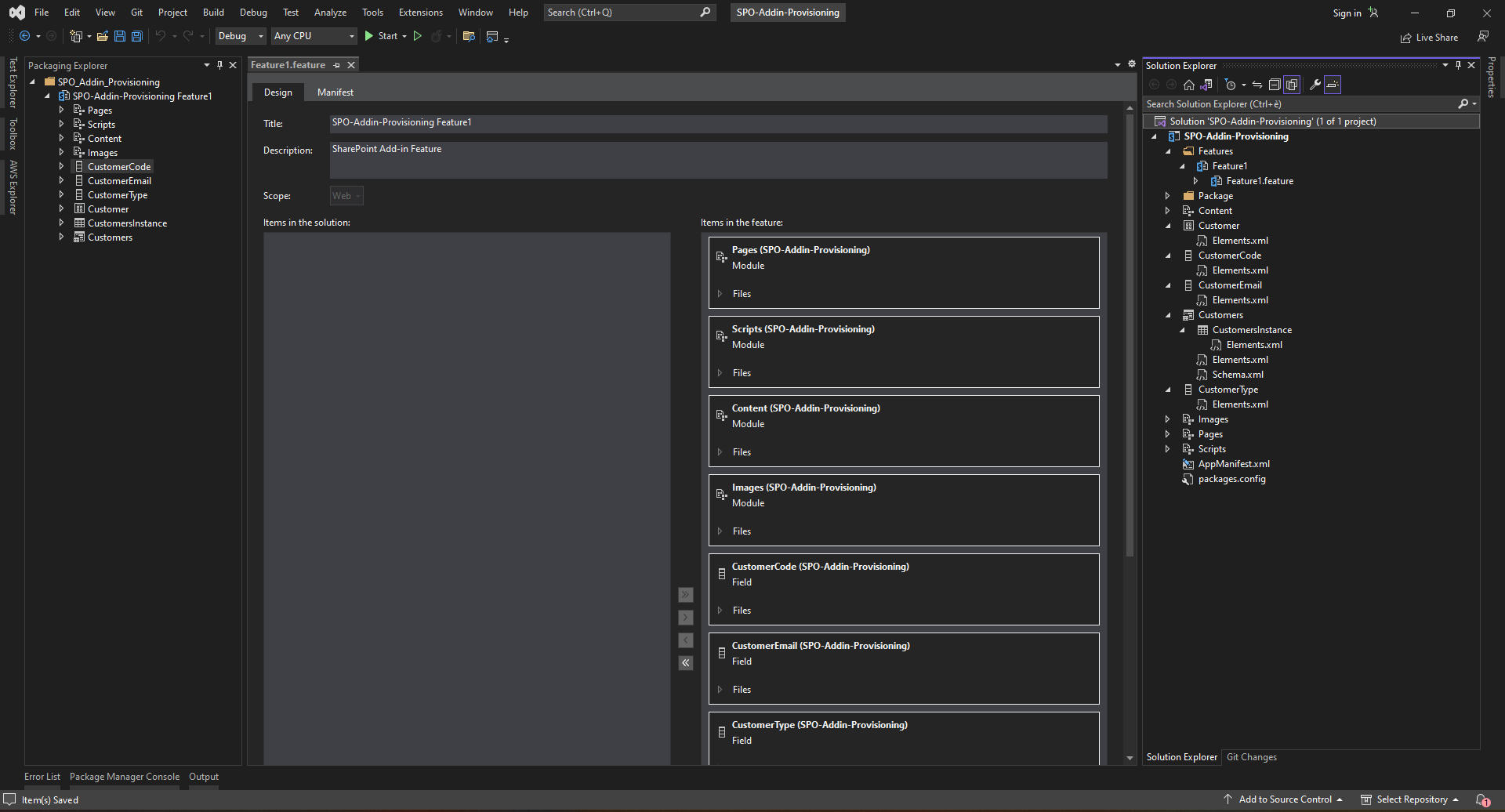Viewport: 1505px width, 812px height.
Task: Open the Package Manager Console tab
Action: (125, 777)
